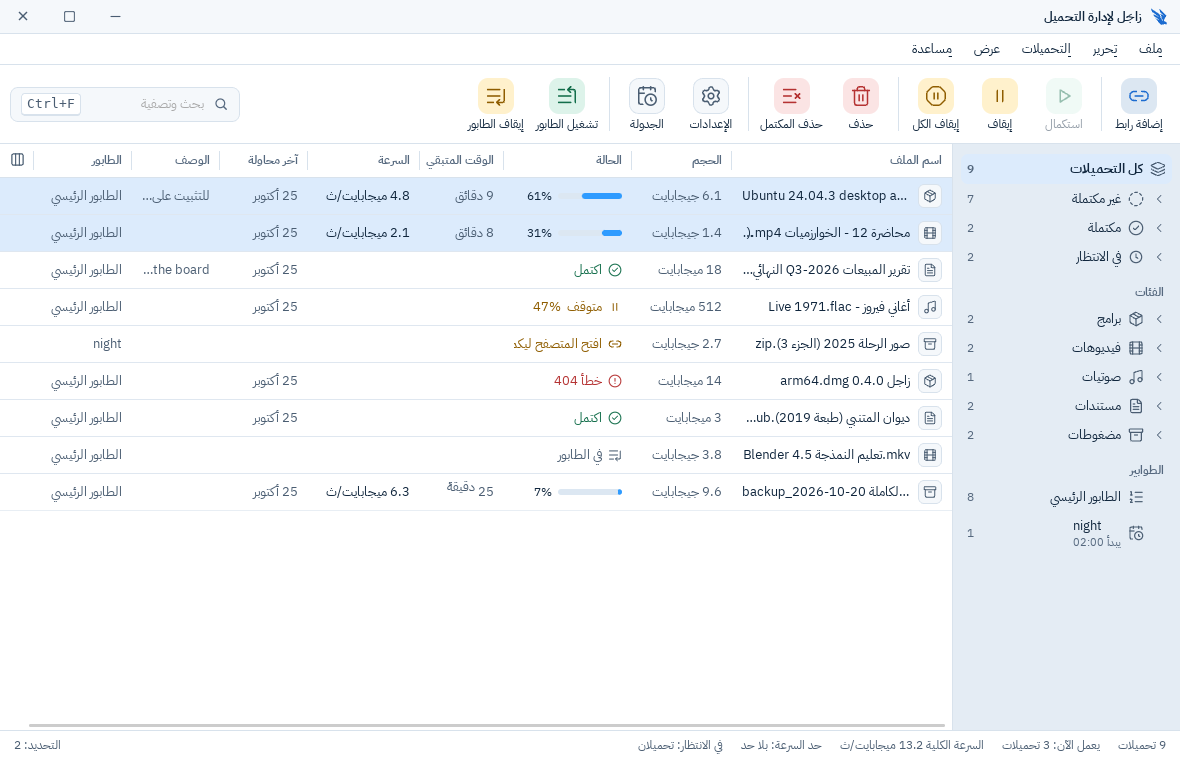Select كل التحميلات in the sidebar
Image resolution: width=1180 pixels, height=760 pixels.
(x=1065, y=169)
